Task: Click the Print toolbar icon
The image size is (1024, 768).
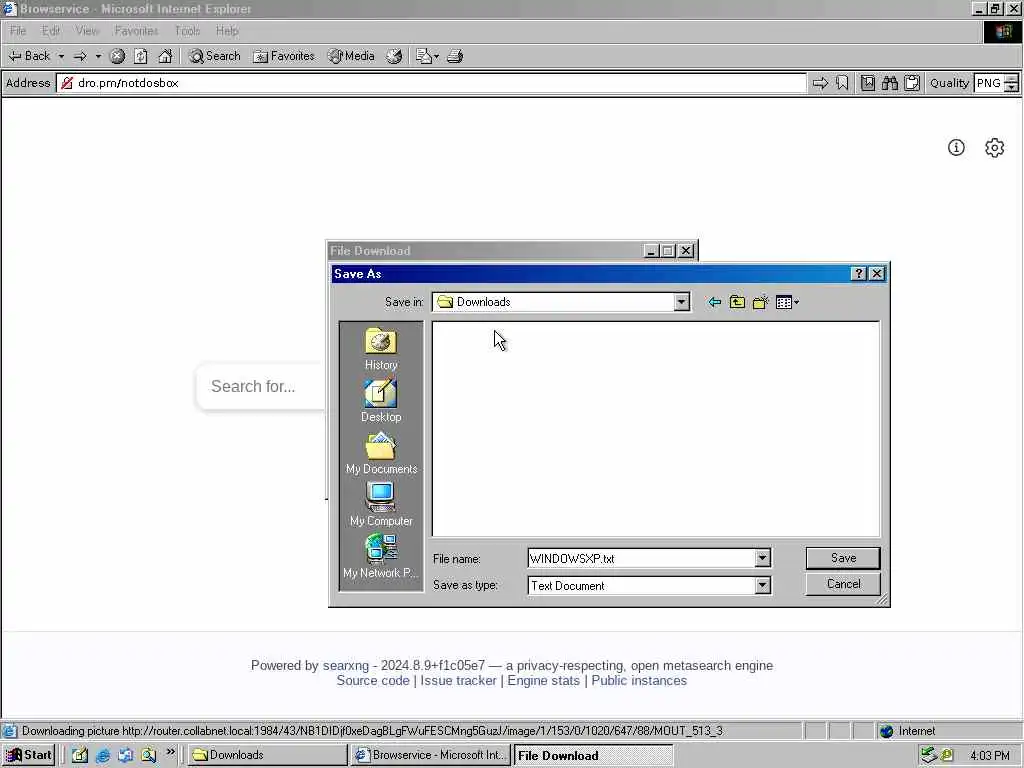Action: 455,56
